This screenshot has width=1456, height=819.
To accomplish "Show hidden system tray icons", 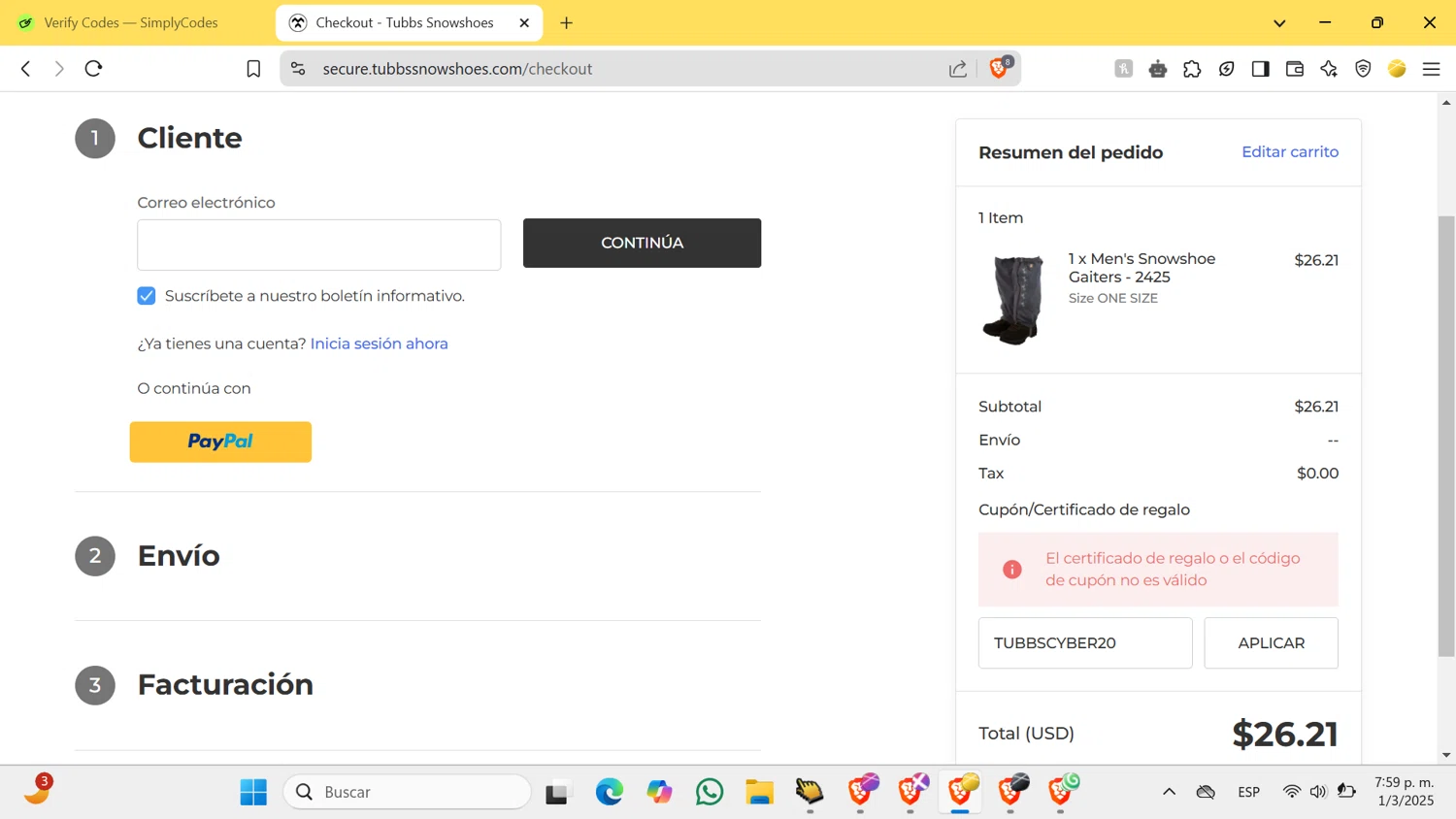I will pos(1169,792).
